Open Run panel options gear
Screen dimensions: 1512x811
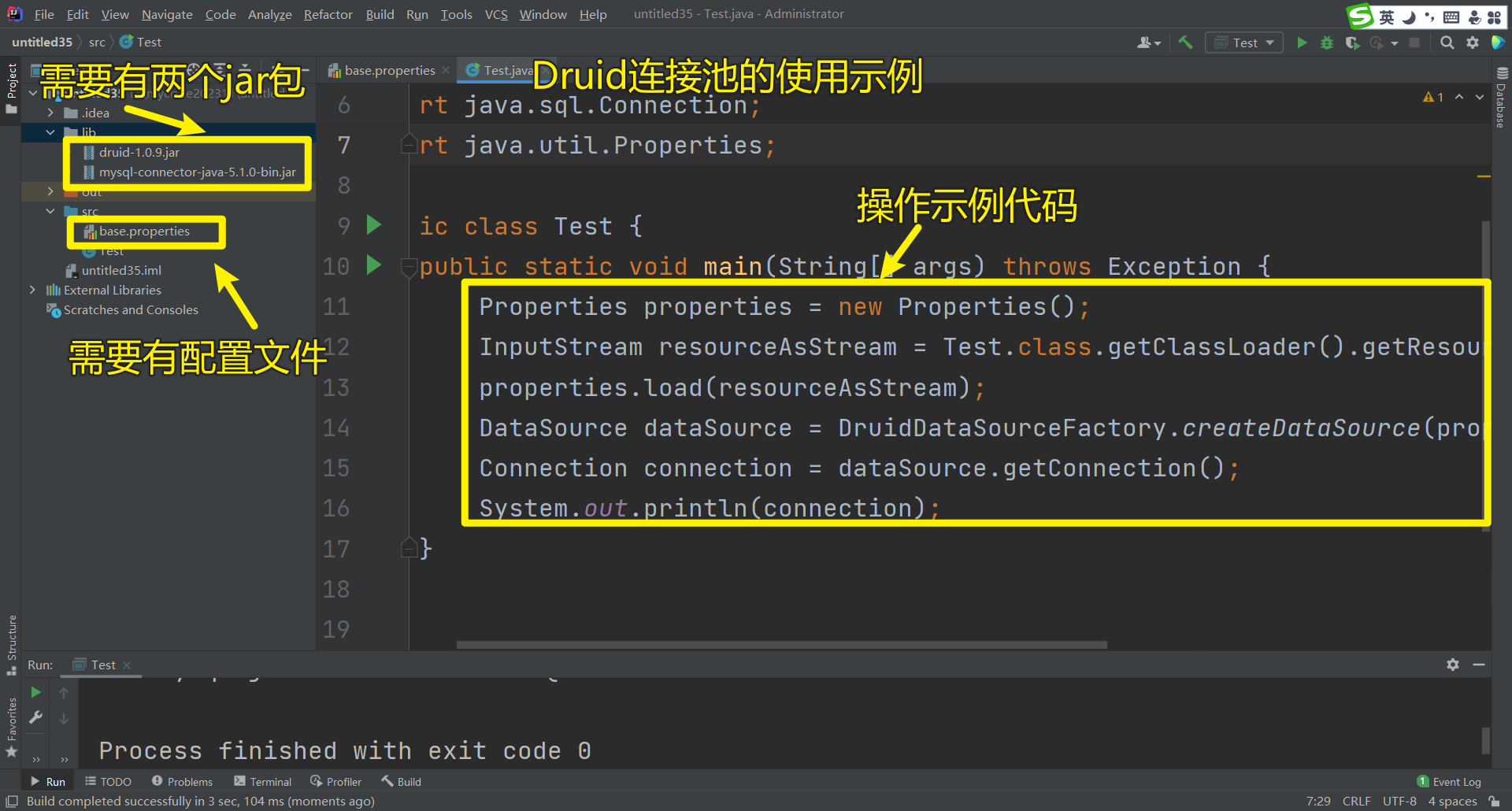(1453, 665)
